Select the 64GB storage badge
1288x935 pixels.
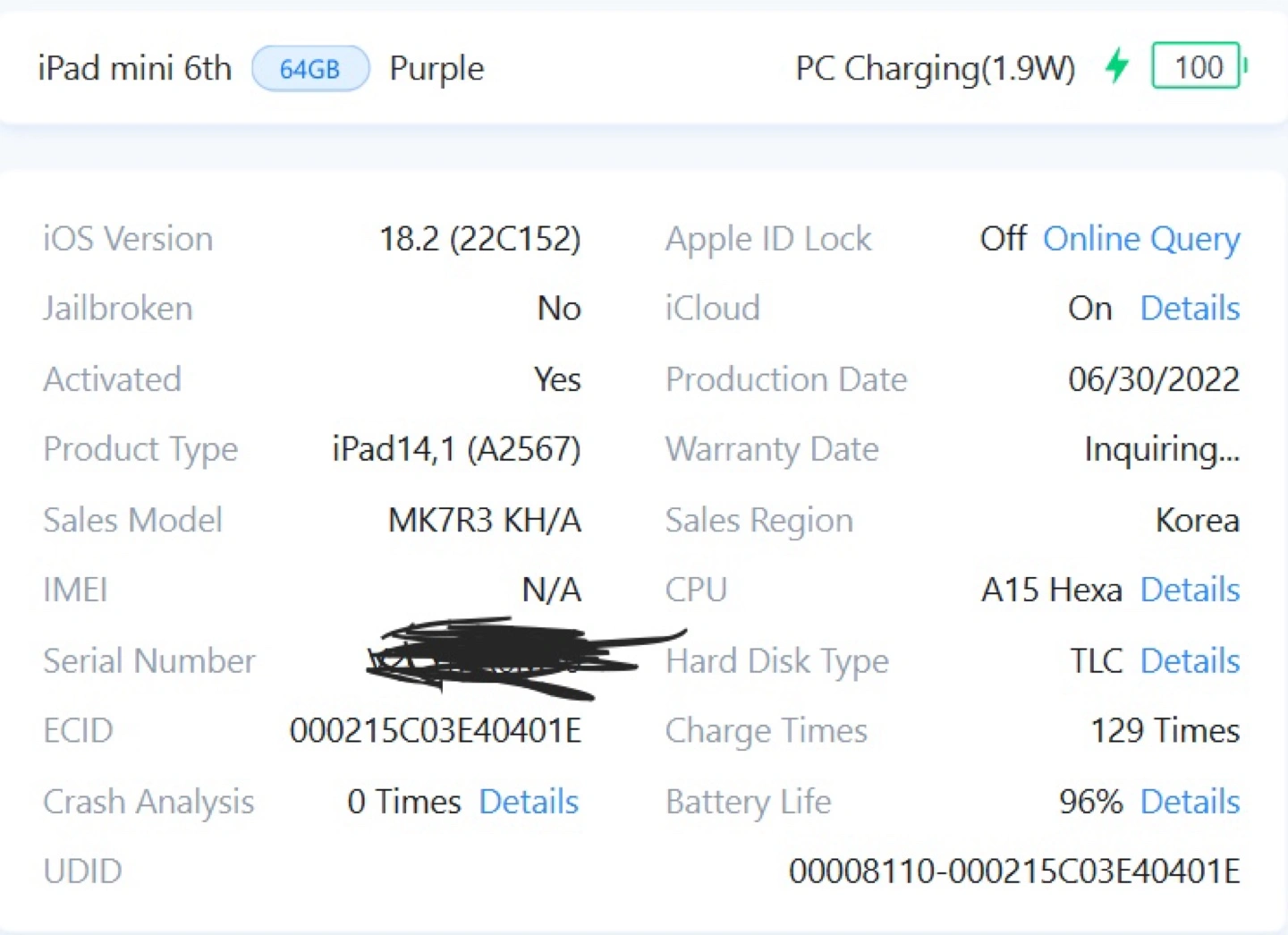pyautogui.click(x=310, y=69)
